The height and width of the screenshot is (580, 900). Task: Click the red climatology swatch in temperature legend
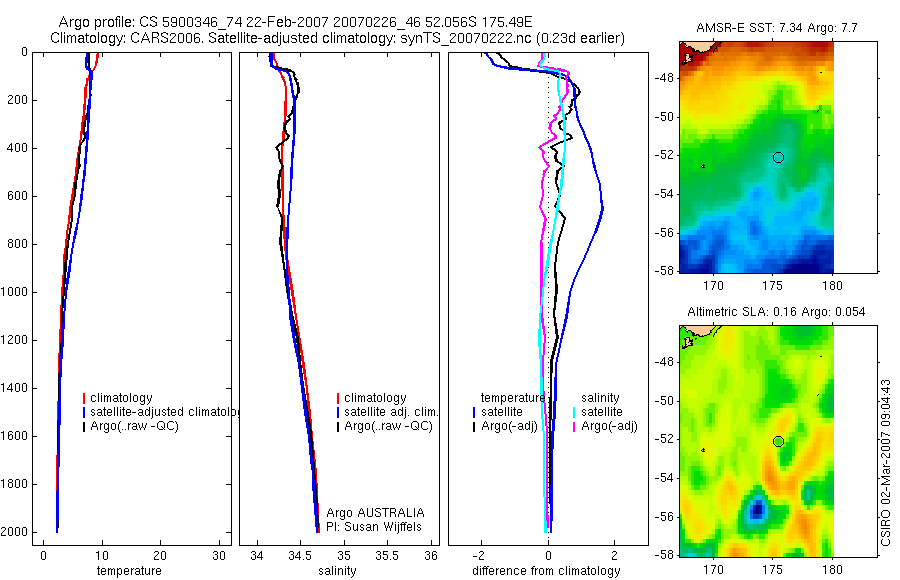click(x=84, y=398)
